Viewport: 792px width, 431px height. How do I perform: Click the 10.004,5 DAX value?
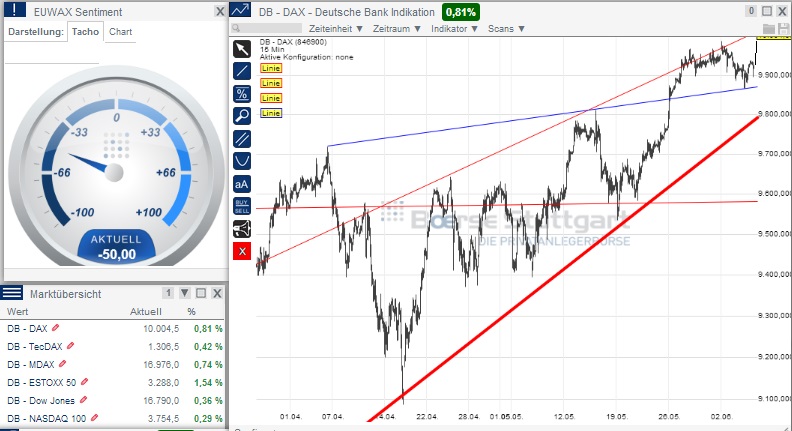[161, 328]
